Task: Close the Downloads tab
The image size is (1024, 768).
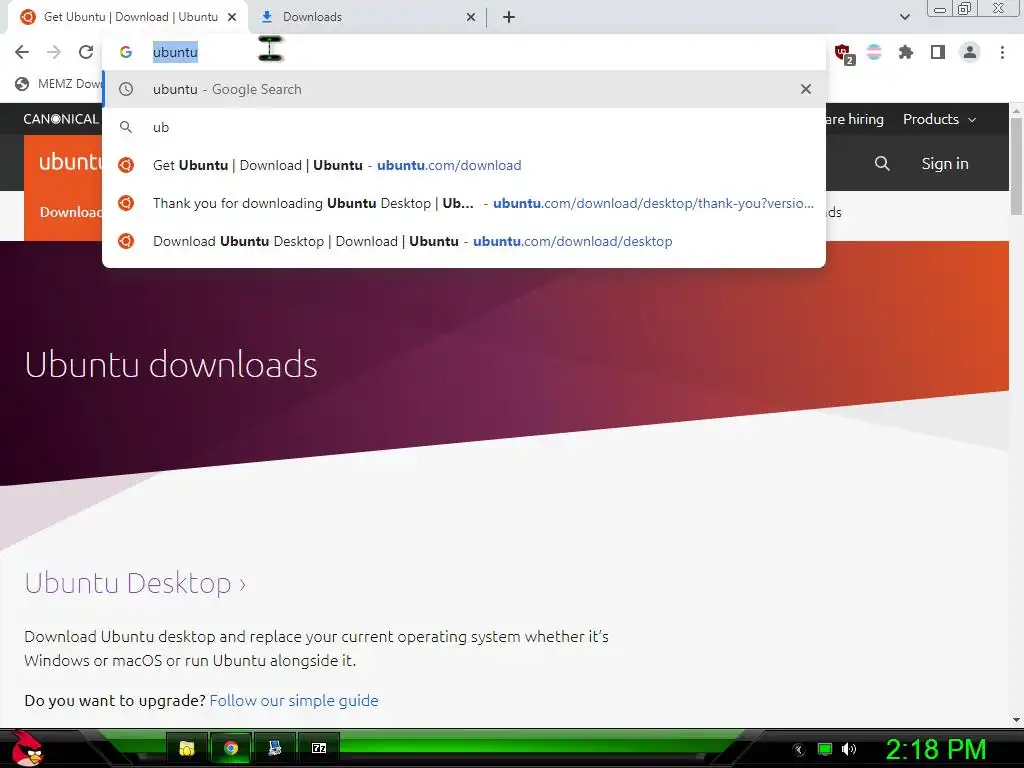Action: (x=471, y=17)
